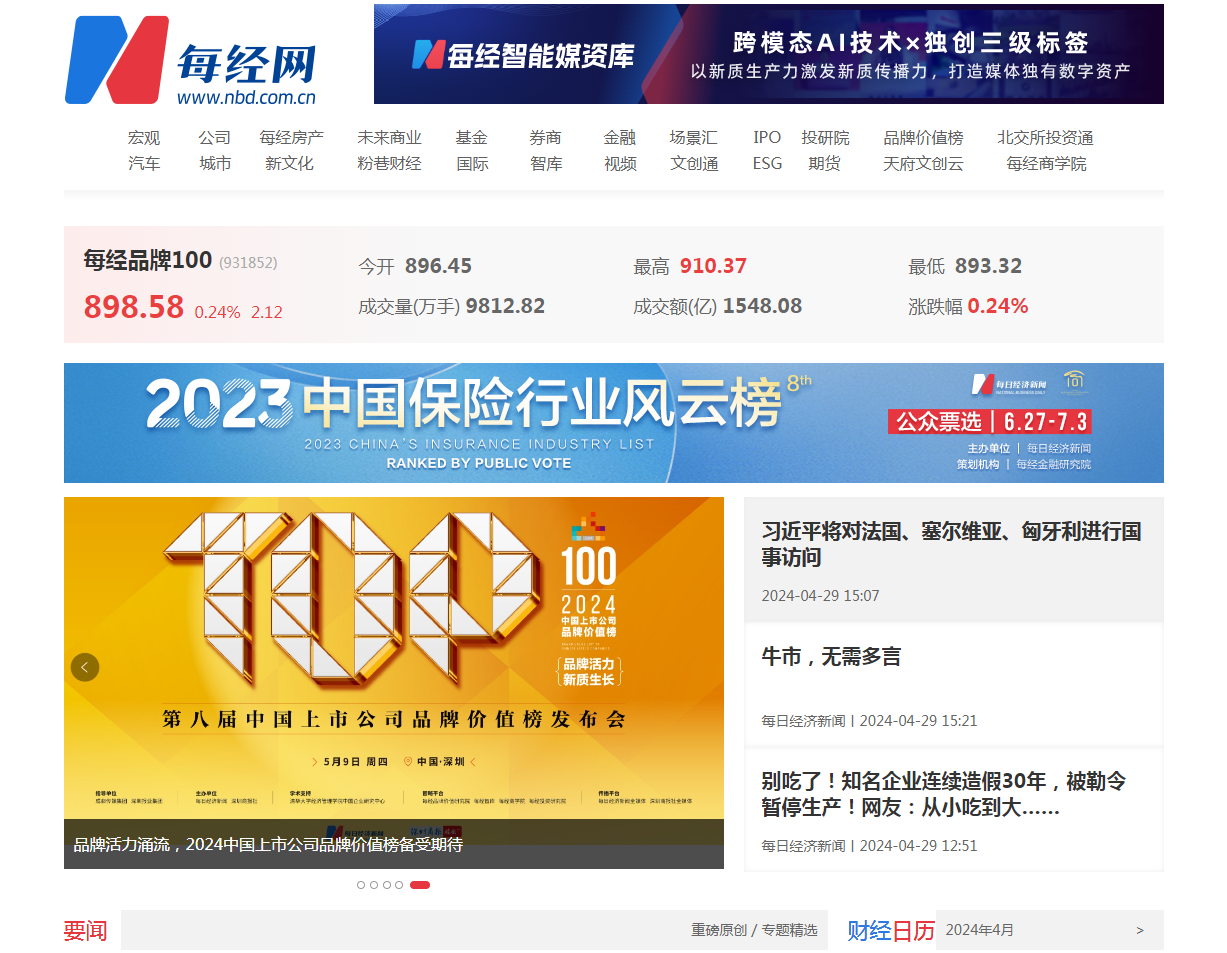Open 天府文创云 from the menu
Screen dimensions: 1227x953
click(923, 164)
